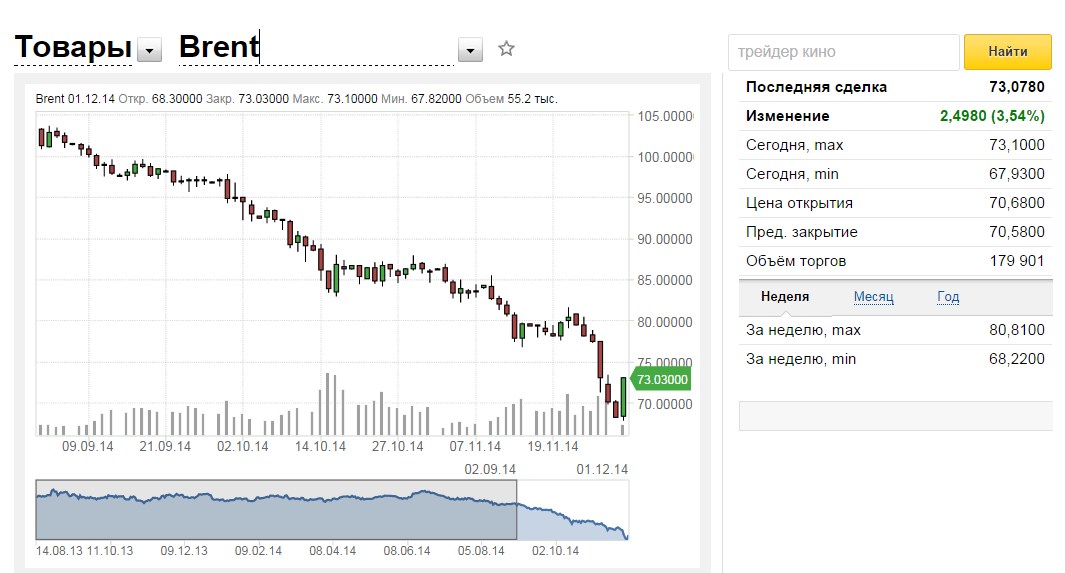Switch to the Месяц tab
The image size is (1065, 573).
(873, 297)
